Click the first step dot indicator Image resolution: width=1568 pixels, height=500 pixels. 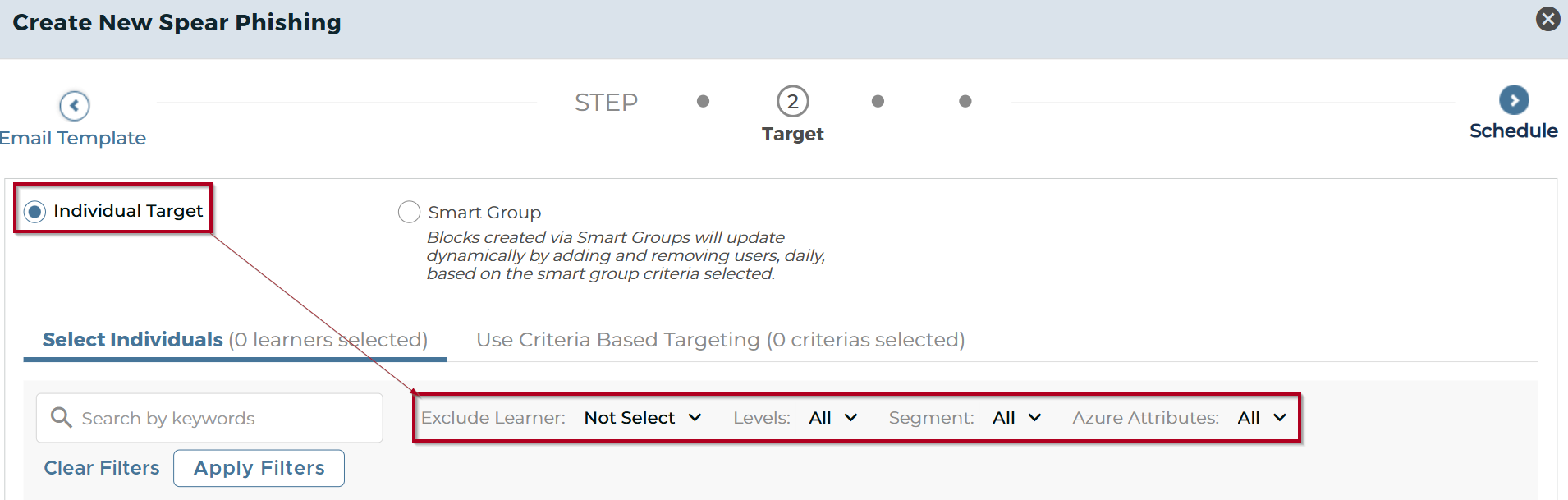pos(703,101)
